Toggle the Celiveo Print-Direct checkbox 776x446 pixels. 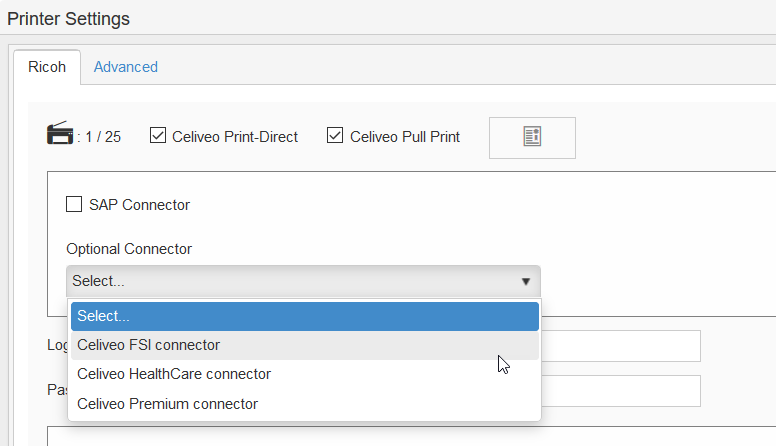(x=157, y=136)
